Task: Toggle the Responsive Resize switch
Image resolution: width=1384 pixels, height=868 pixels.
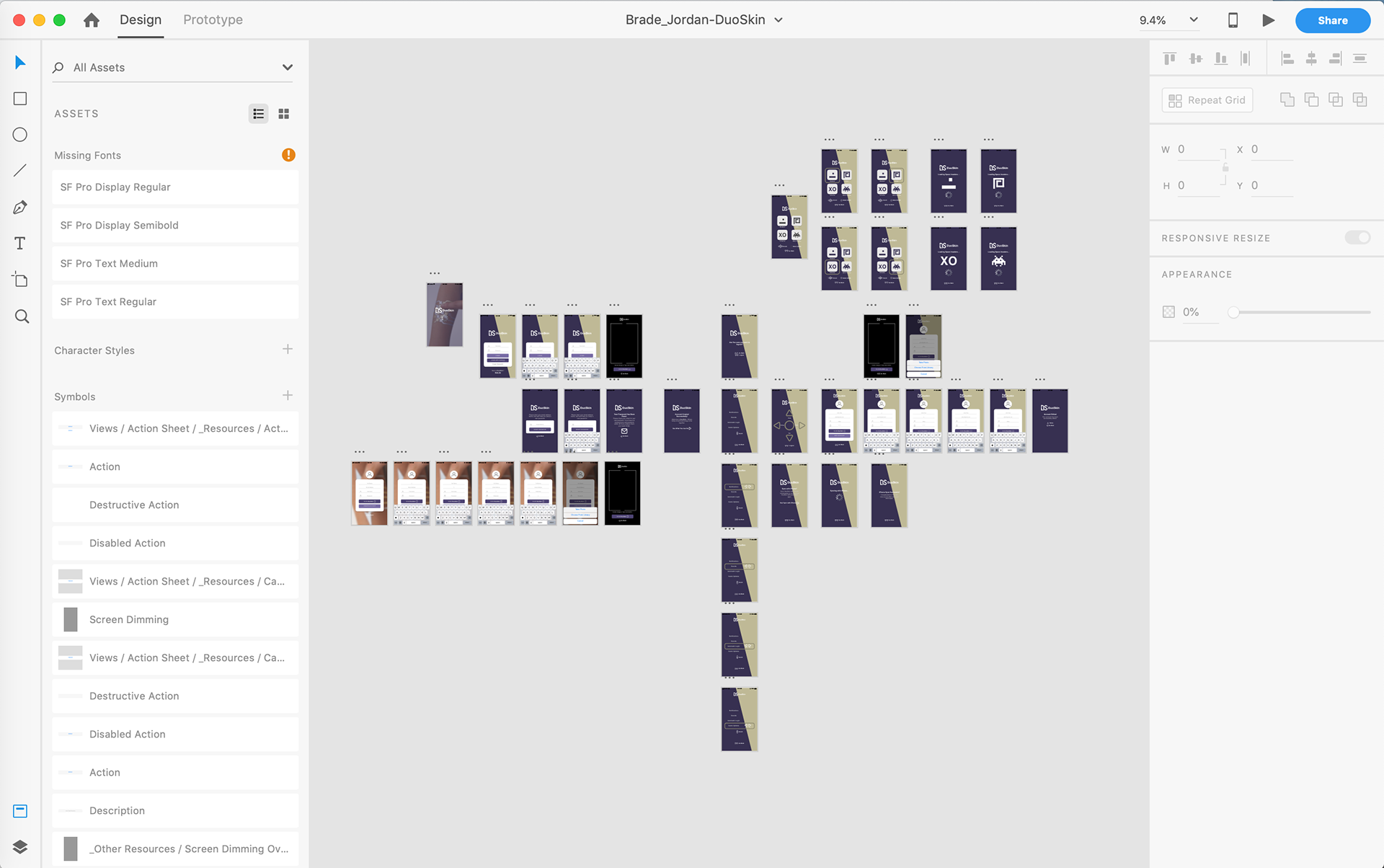Action: (x=1357, y=238)
